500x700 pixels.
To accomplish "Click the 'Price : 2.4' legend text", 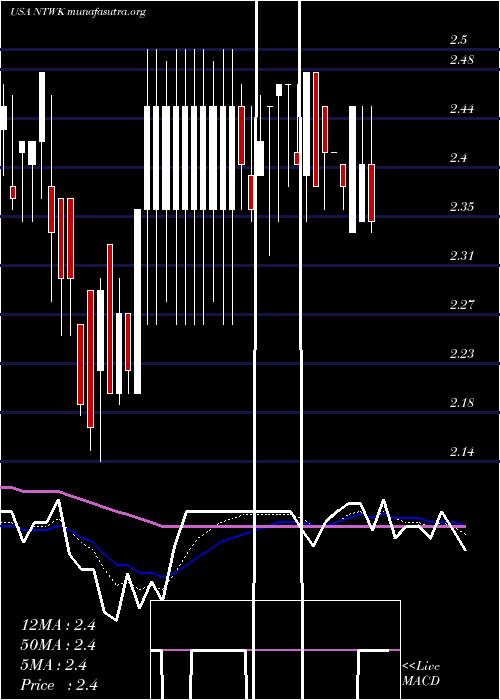I will [x=59, y=685].
